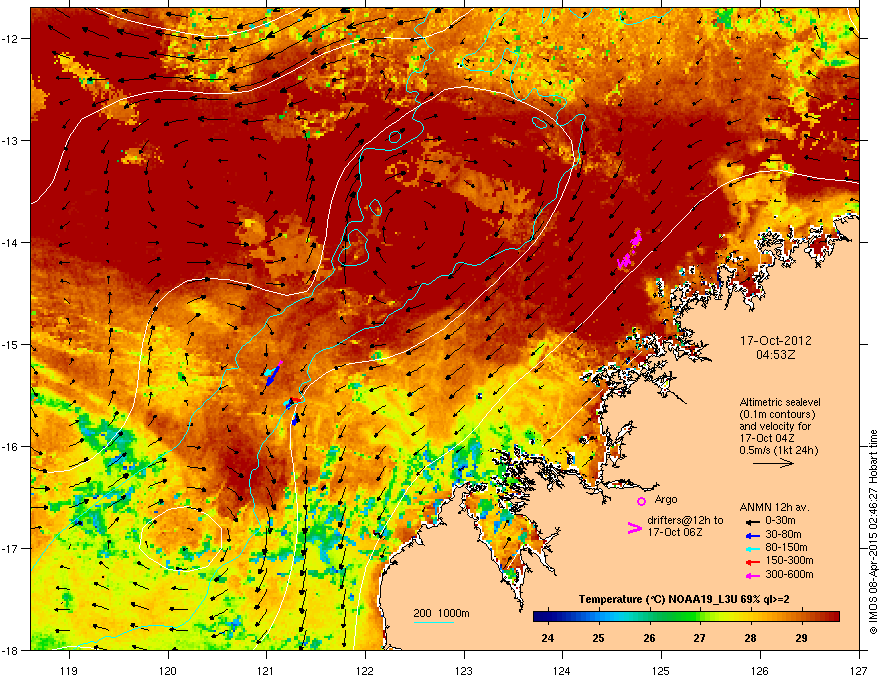Click the colorbar tick label 27
The width and height of the screenshot is (880, 680).
pyautogui.click(x=699, y=638)
